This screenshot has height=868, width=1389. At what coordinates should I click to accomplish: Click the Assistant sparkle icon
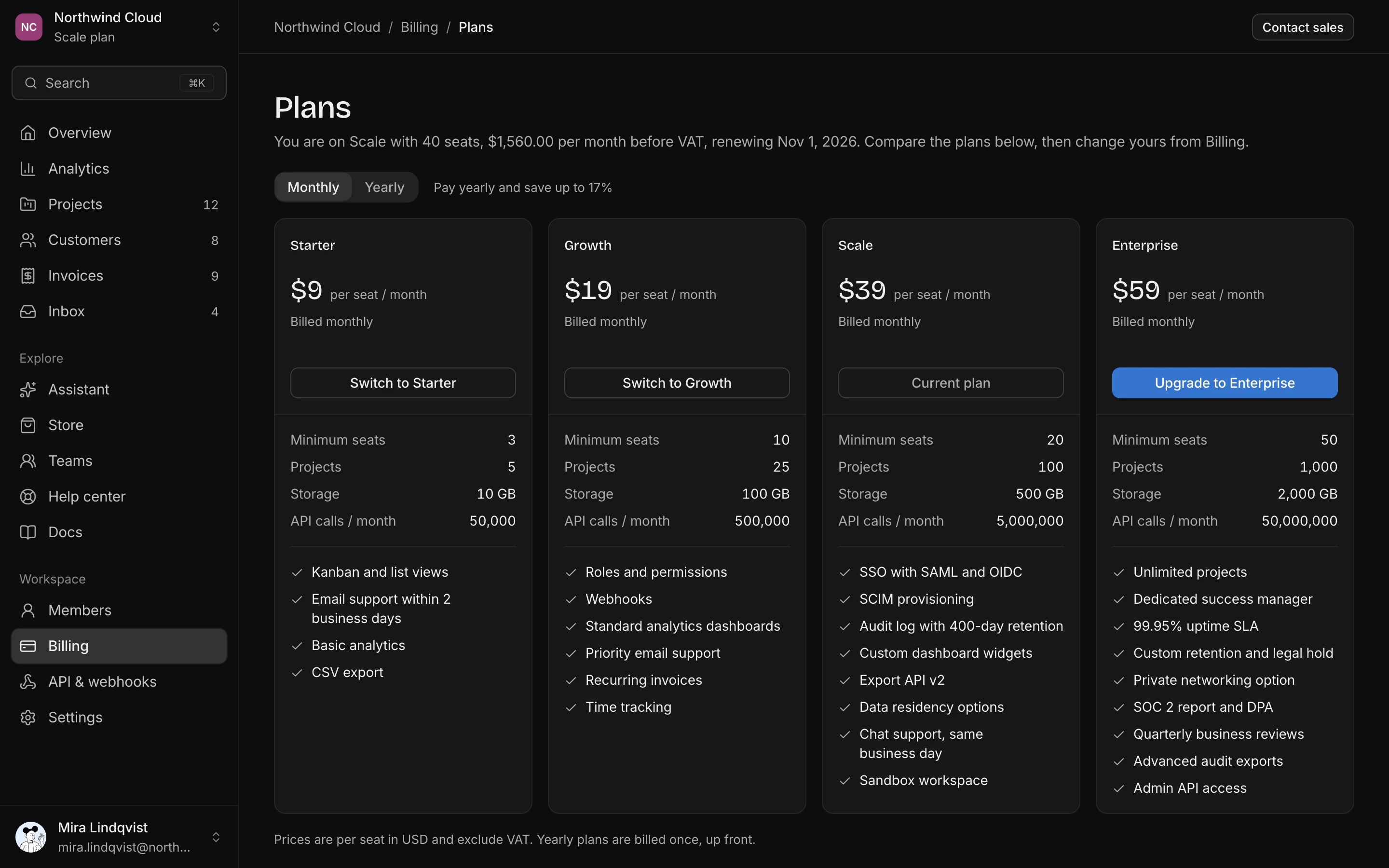pyautogui.click(x=28, y=389)
